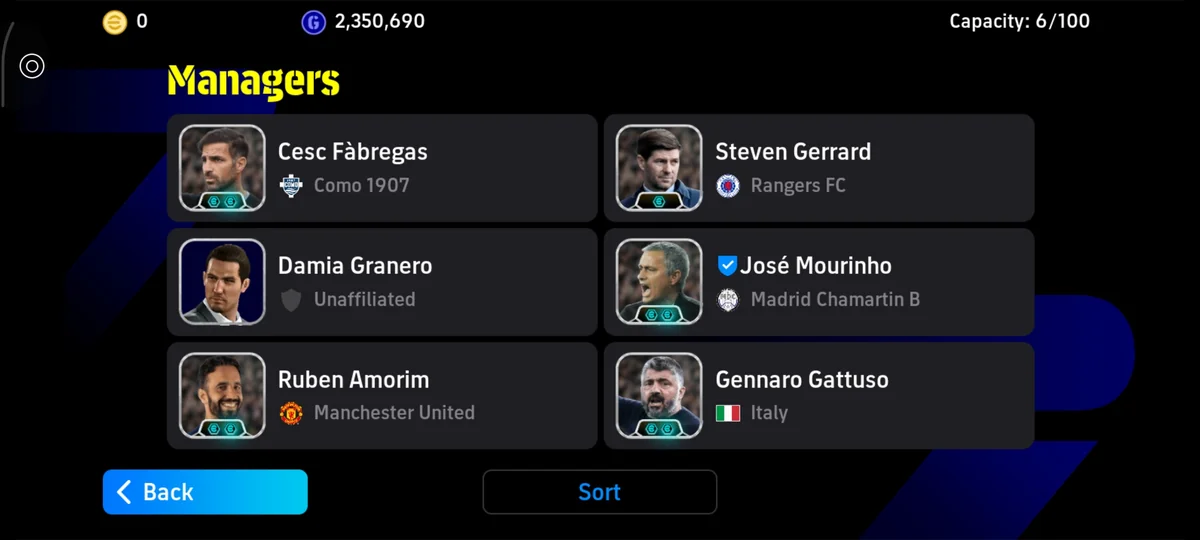Select Steven Gerrard portrait thumbnail
The width and height of the screenshot is (1200, 540).
[659, 168]
